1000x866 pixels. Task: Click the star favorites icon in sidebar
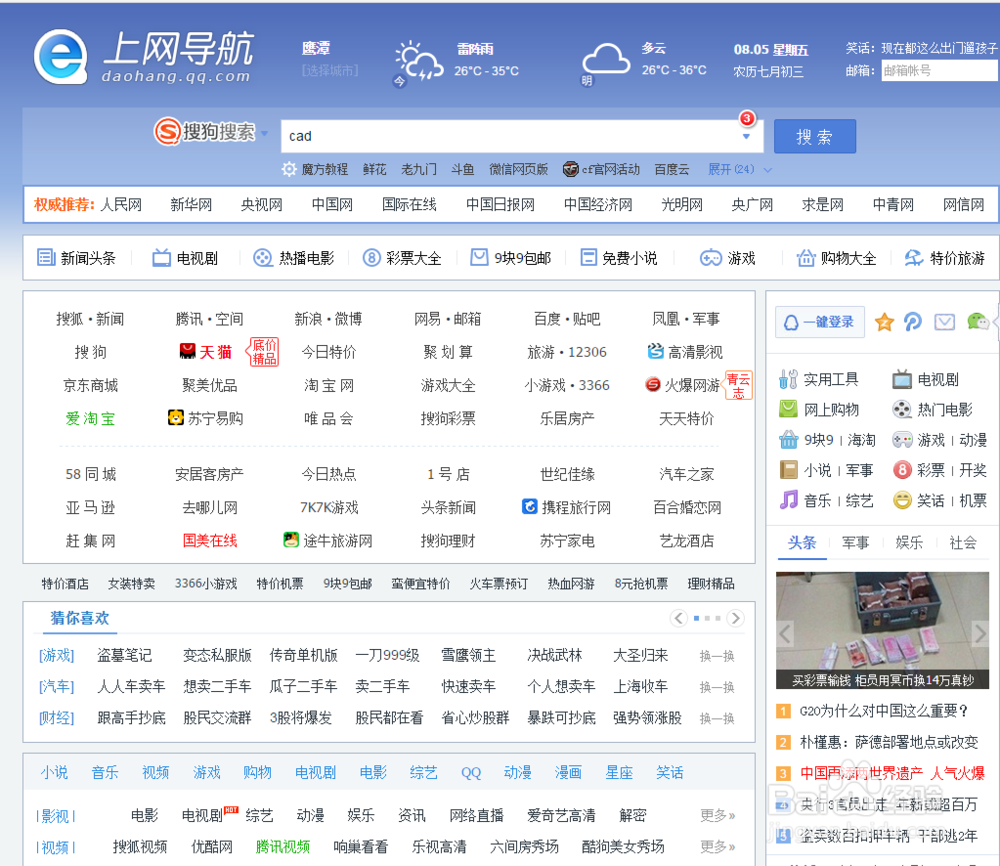coord(884,322)
